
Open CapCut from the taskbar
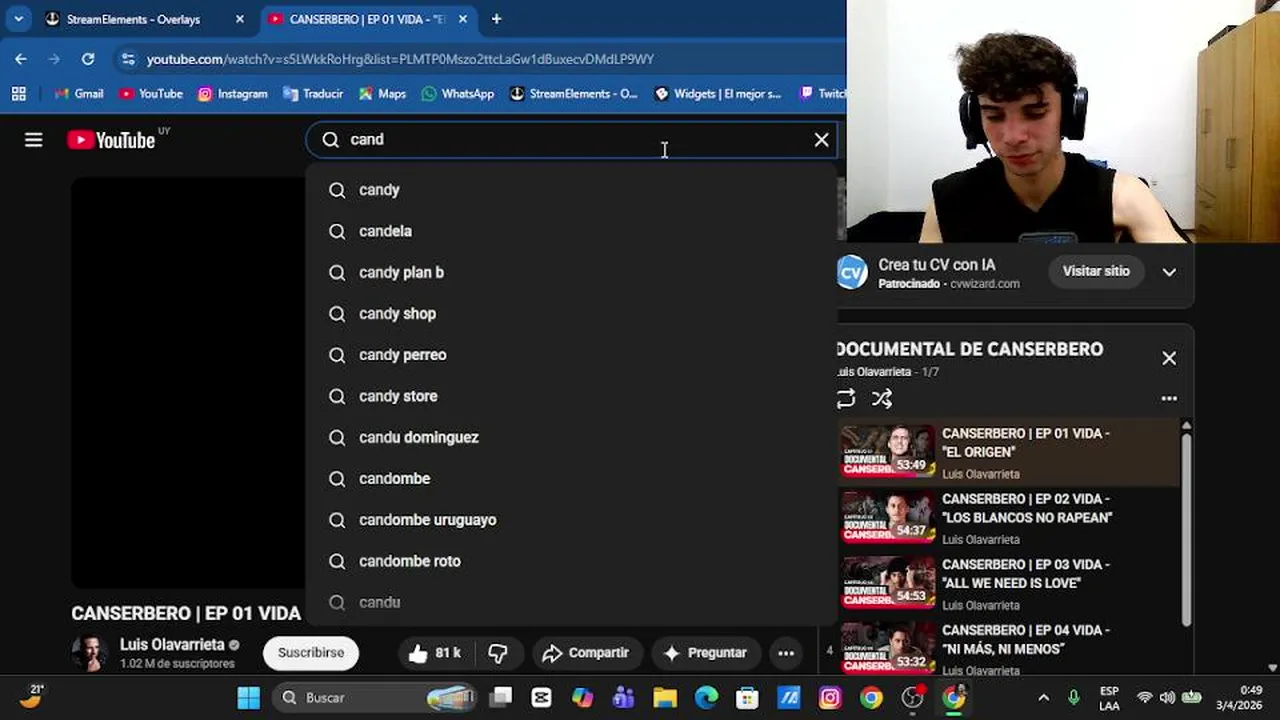tap(541, 698)
